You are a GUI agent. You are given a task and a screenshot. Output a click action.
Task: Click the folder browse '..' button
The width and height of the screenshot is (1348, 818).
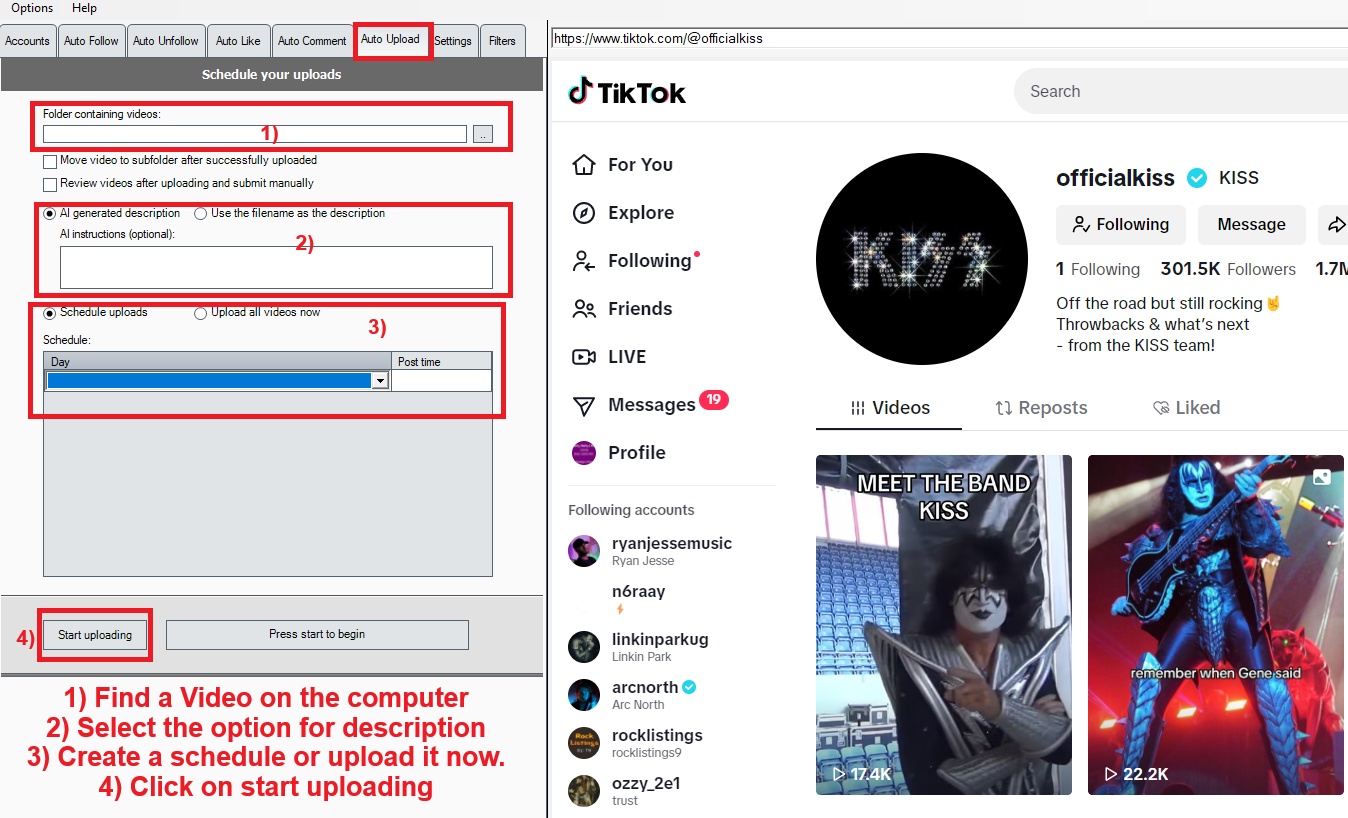point(483,134)
